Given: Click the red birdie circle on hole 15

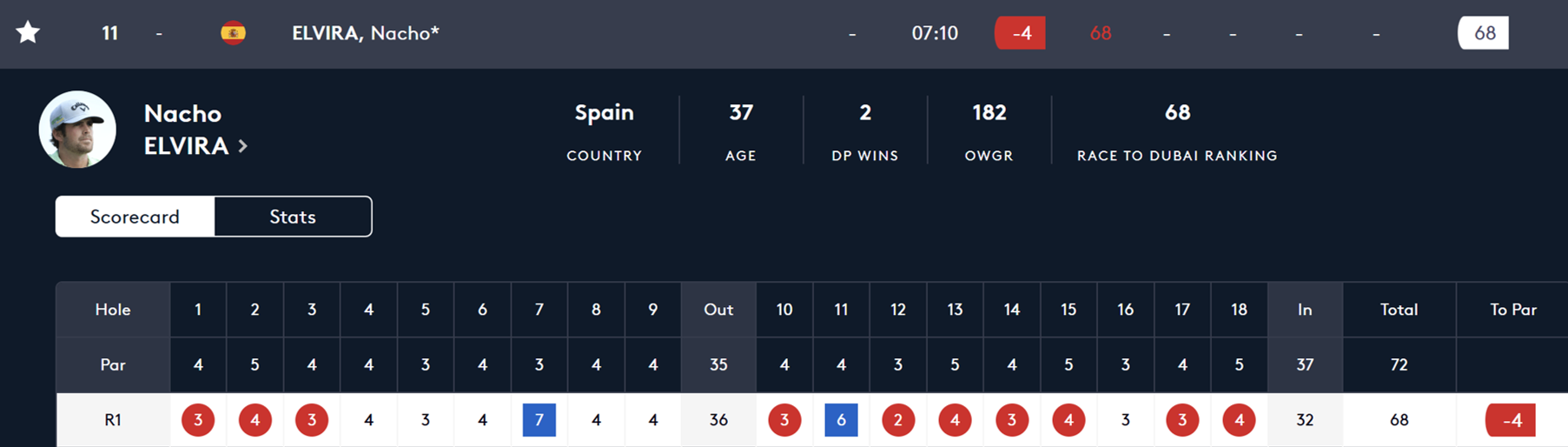Looking at the screenshot, I should coord(1068,420).
